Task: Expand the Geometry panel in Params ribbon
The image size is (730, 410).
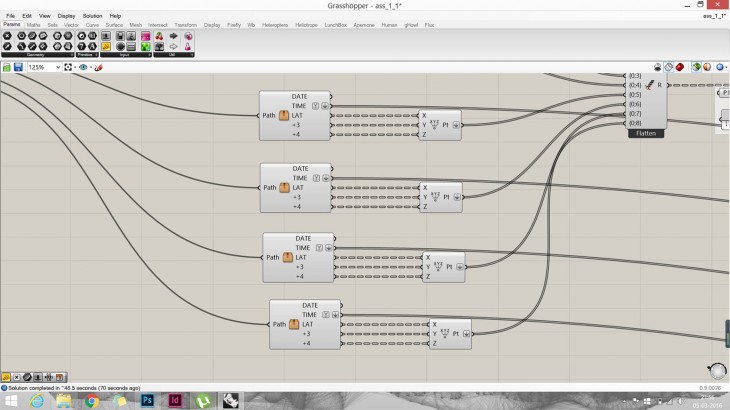Action: point(36,55)
